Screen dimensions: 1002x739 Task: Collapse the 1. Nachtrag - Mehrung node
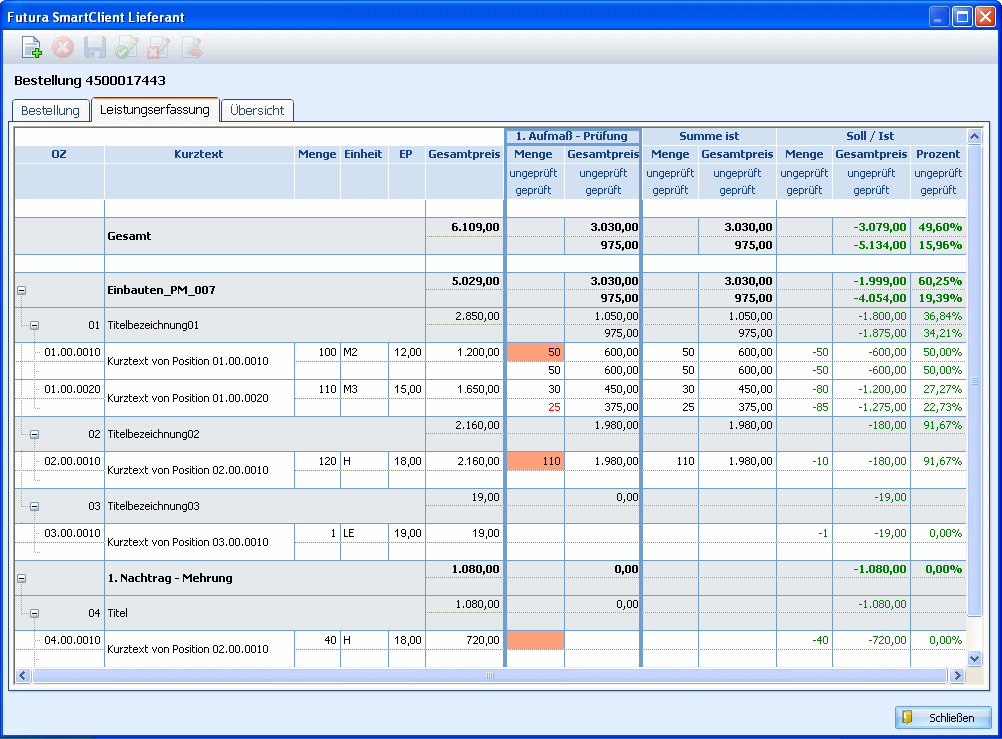(x=21, y=578)
